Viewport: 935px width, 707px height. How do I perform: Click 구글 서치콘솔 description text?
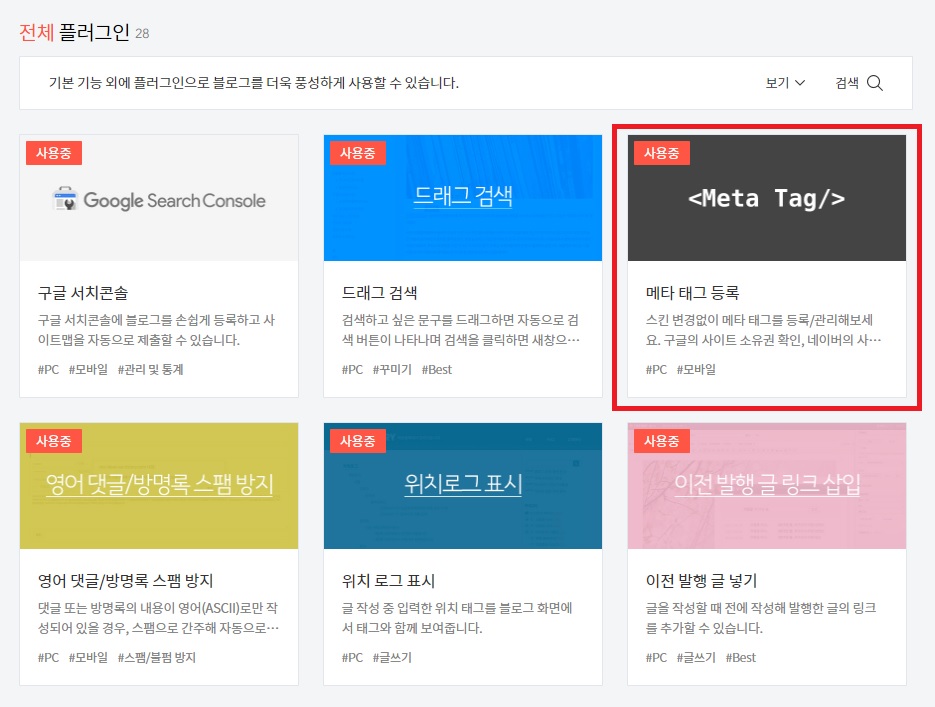(156, 330)
